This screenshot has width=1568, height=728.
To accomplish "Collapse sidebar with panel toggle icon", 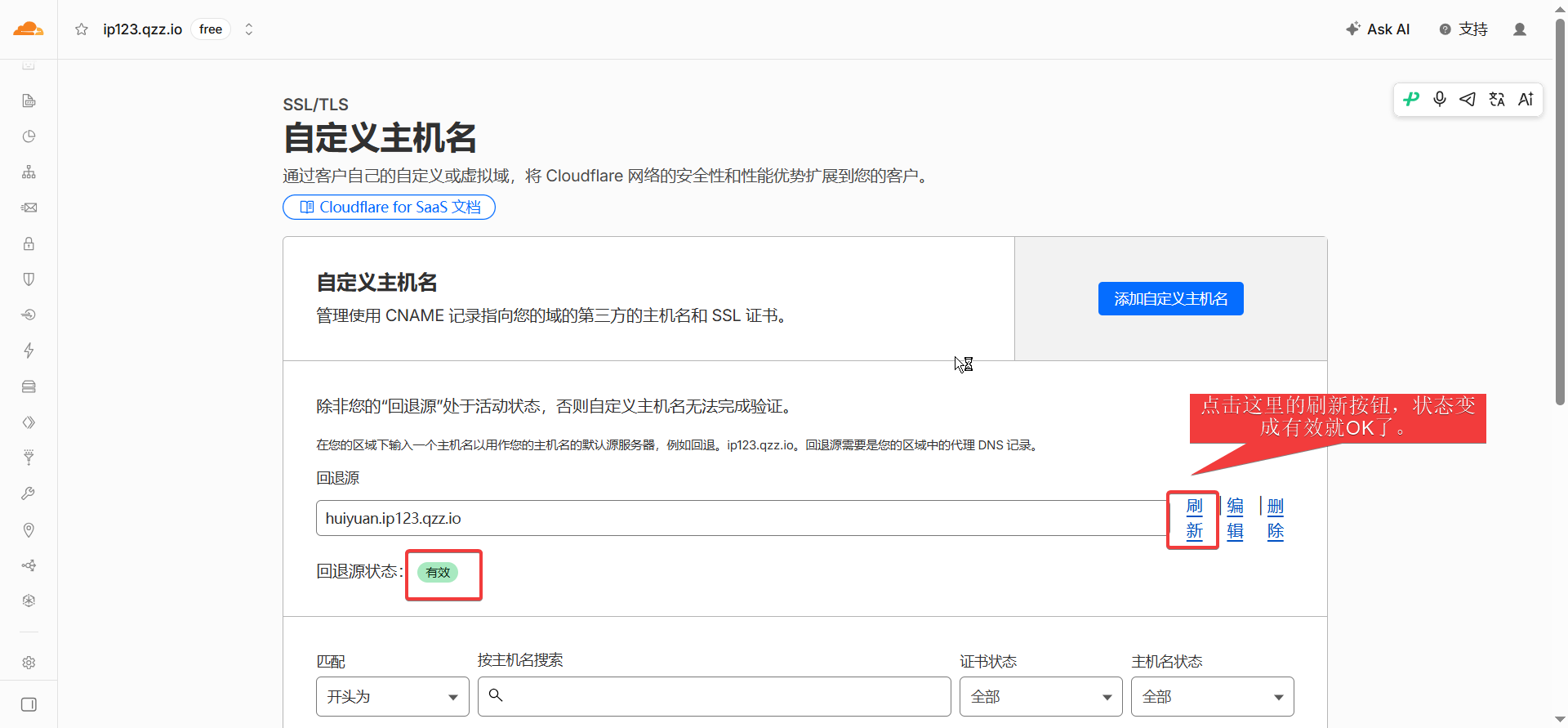I will (x=29, y=704).
